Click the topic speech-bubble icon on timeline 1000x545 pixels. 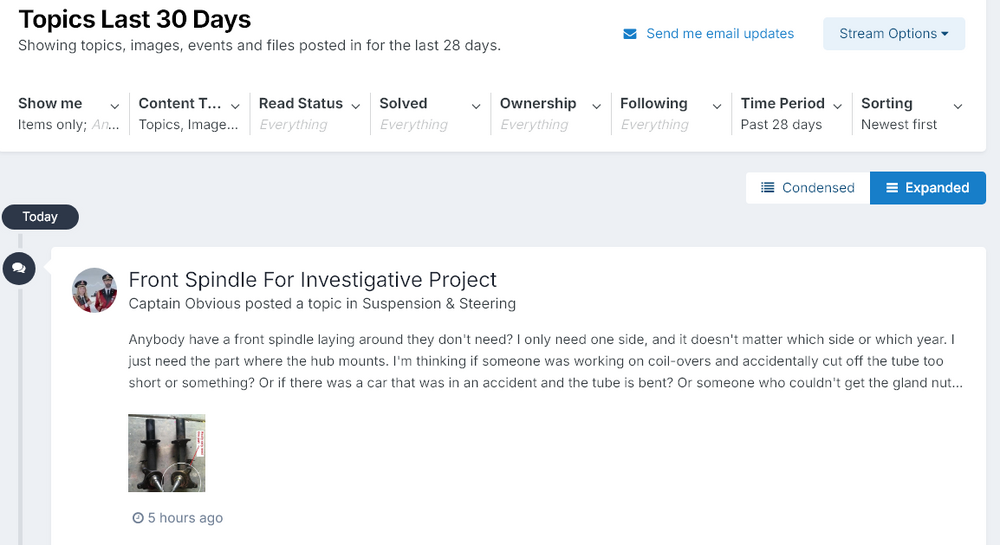(19, 268)
